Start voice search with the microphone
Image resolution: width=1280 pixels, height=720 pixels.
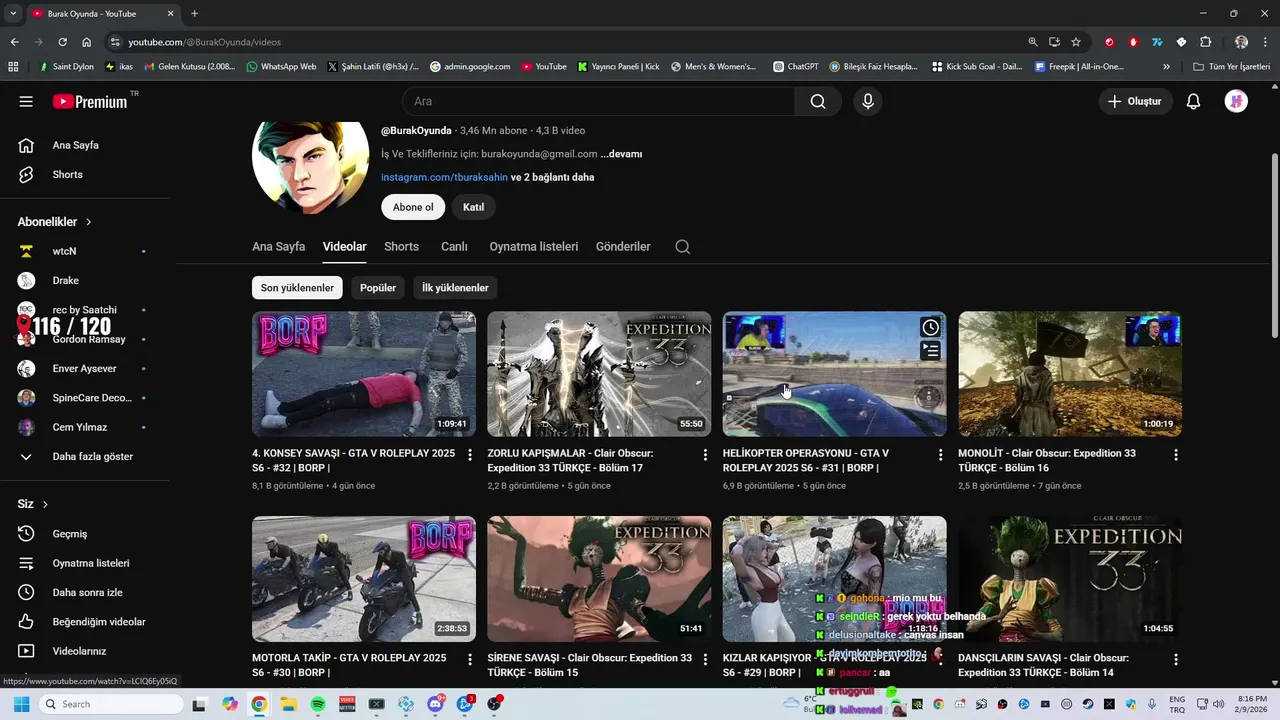[x=867, y=101]
